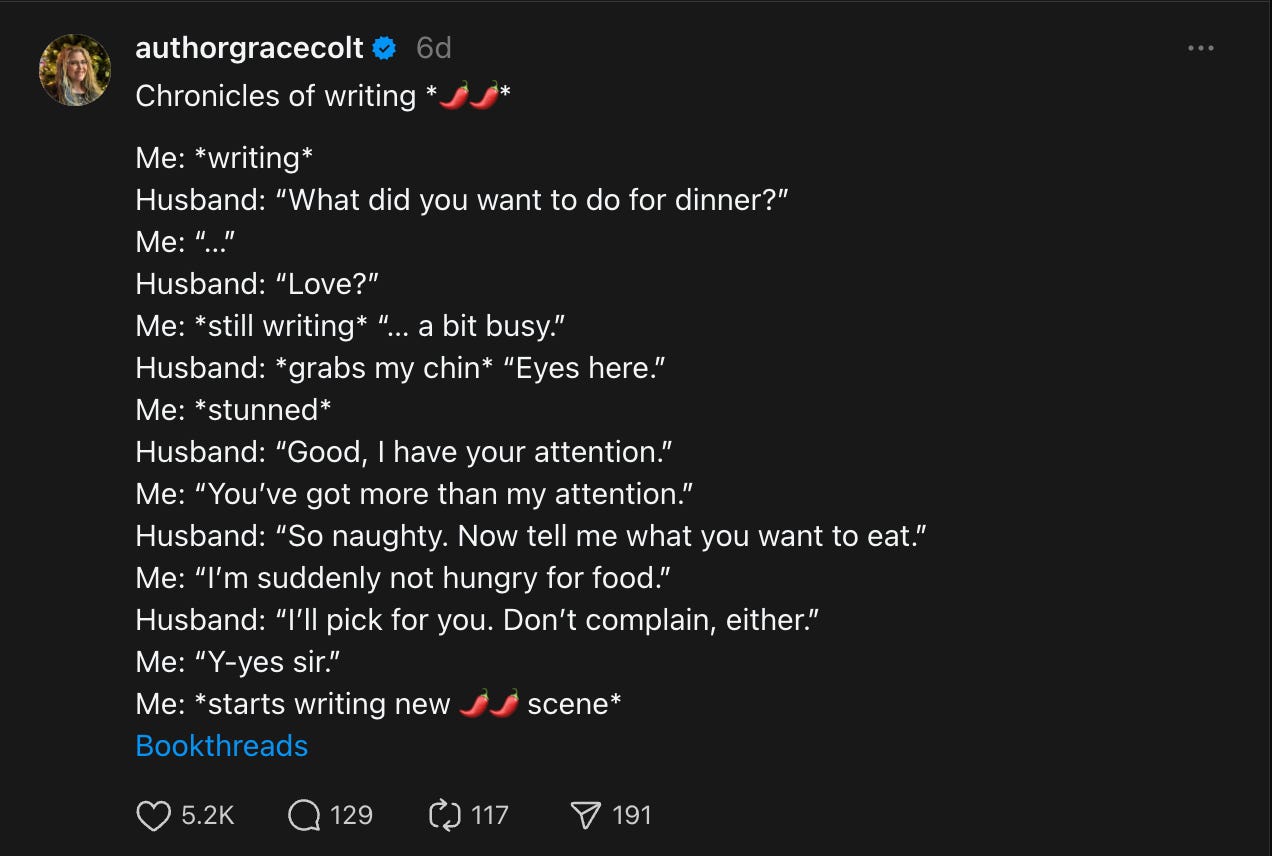Image resolution: width=1272 pixels, height=856 pixels.
Task: Click the 6d timestamp
Action: (x=432, y=47)
